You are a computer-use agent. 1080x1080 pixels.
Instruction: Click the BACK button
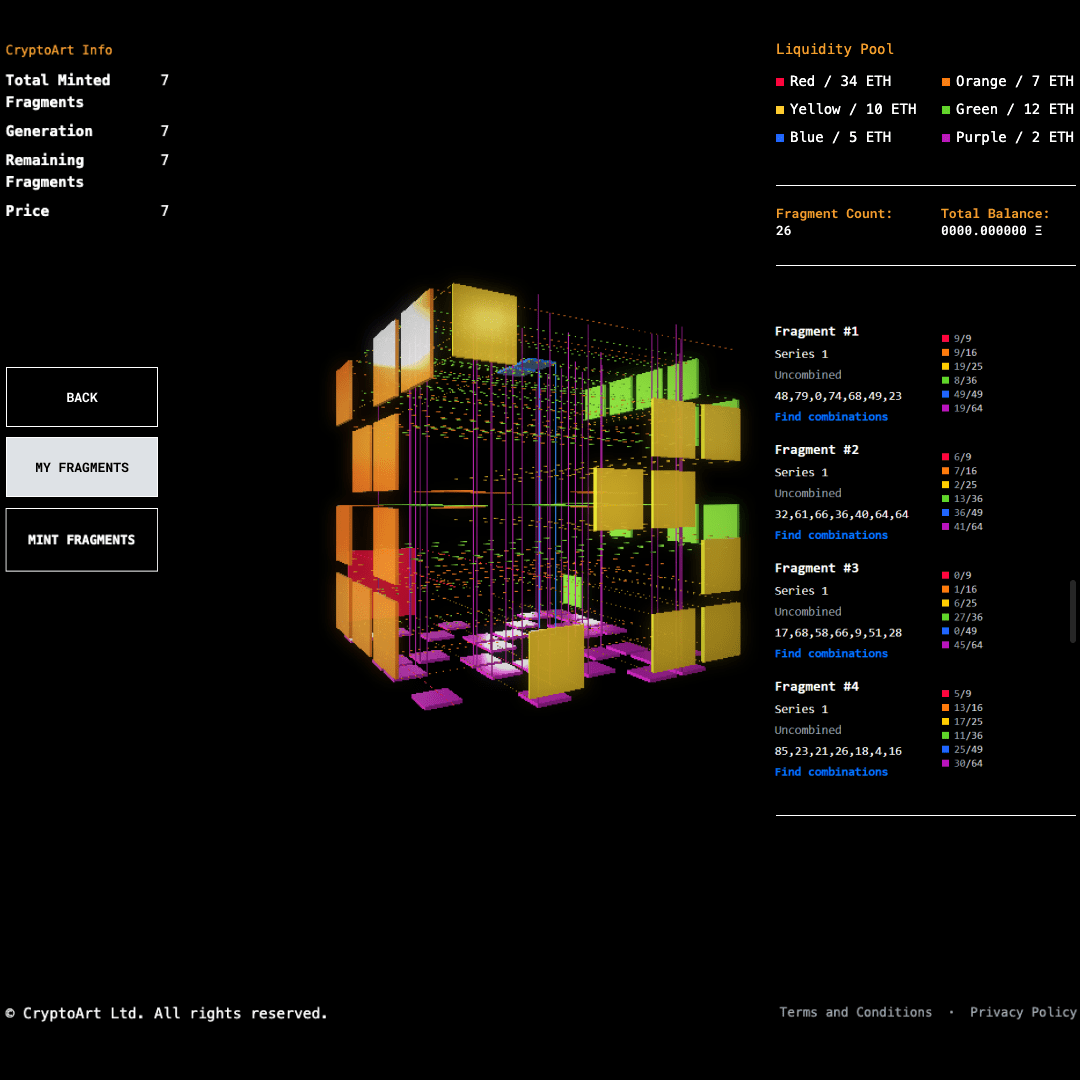point(82,397)
